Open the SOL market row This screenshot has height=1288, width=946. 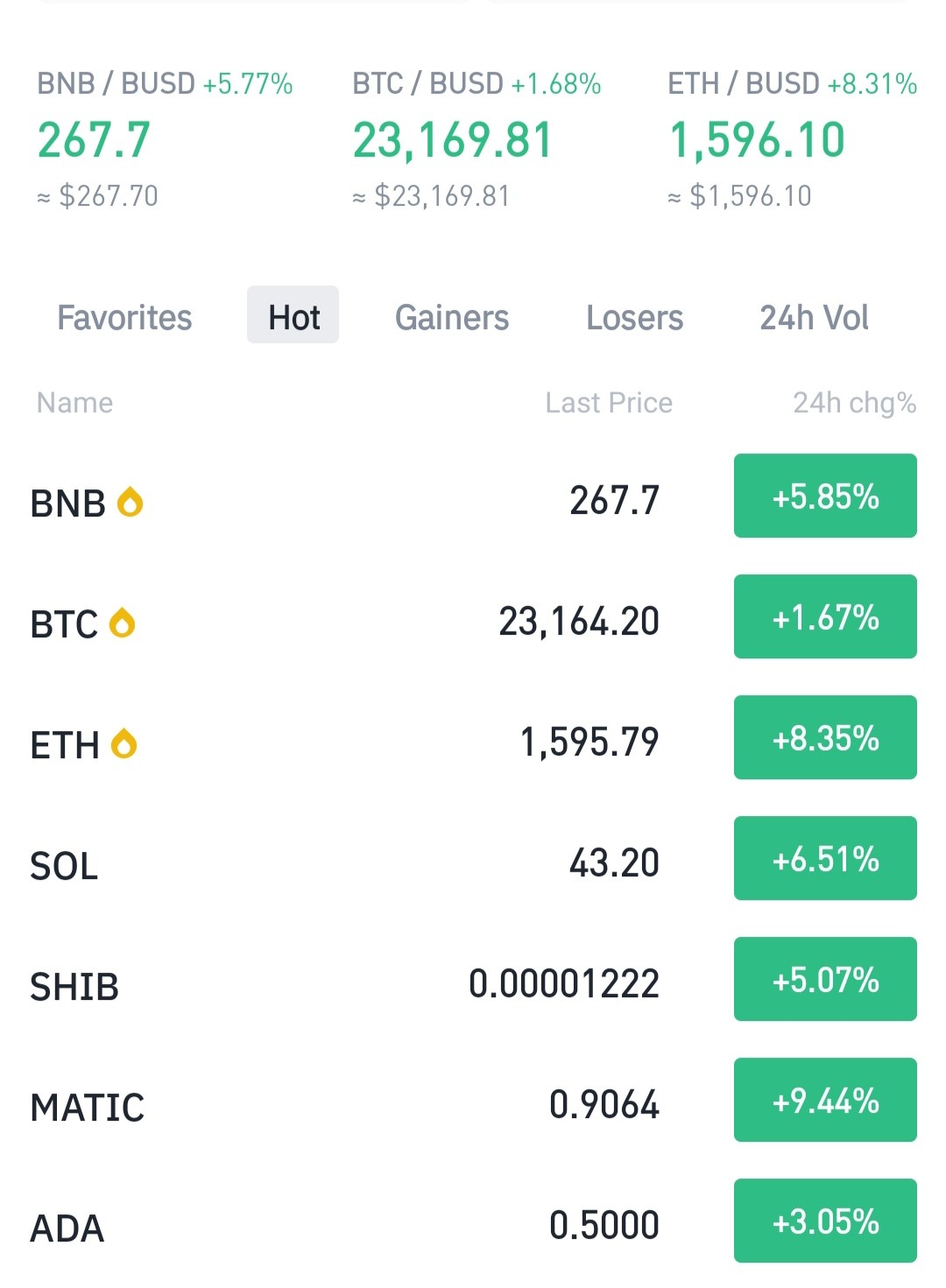click(x=473, y=858)
